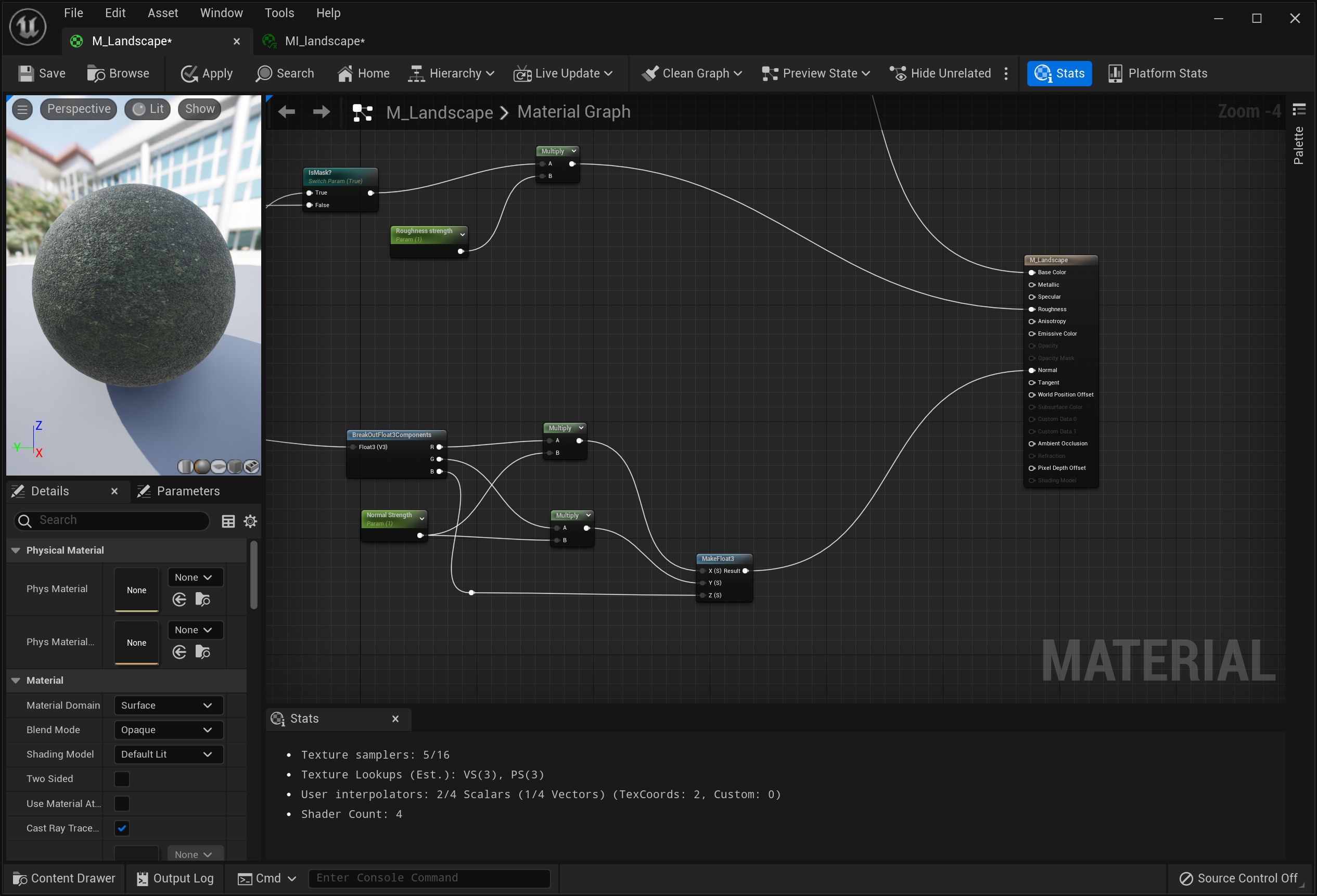Navigate back with the left arrow
1317x896 pixels.
point(287,112)
